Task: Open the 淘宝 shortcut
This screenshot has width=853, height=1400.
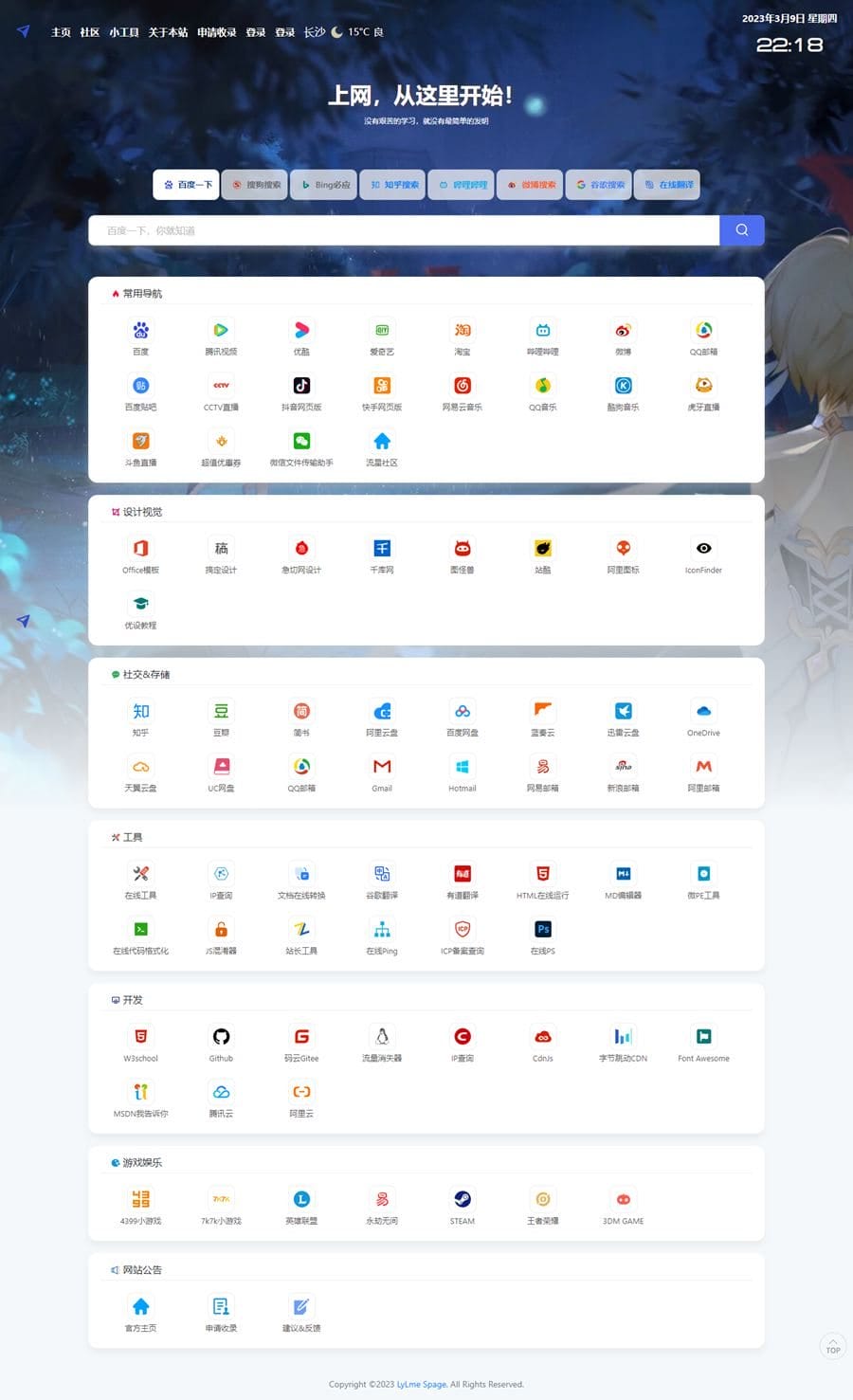Action: [462, 335]
